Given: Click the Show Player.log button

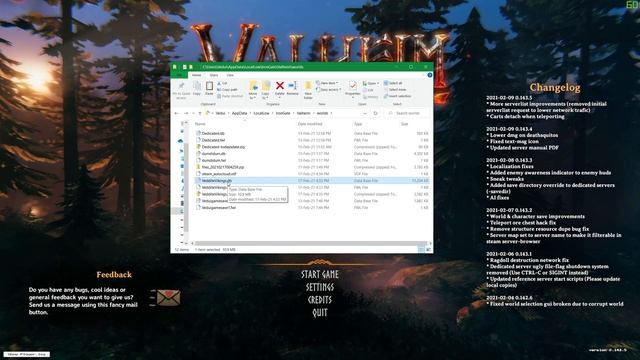Looking at the screenshot, I should [x=27, y=354].
